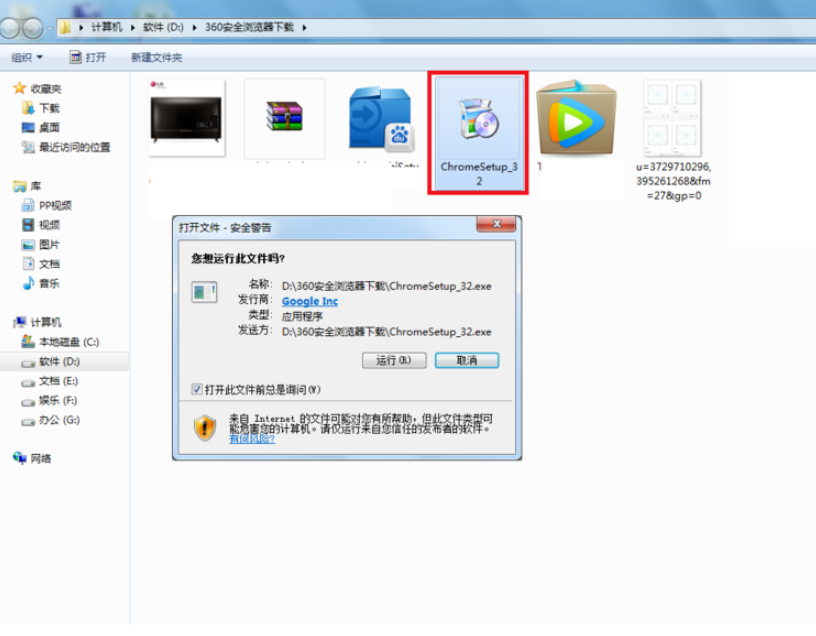Click the yellow security shield icon
The image size is (816, 636).
(x=205, y=427)
